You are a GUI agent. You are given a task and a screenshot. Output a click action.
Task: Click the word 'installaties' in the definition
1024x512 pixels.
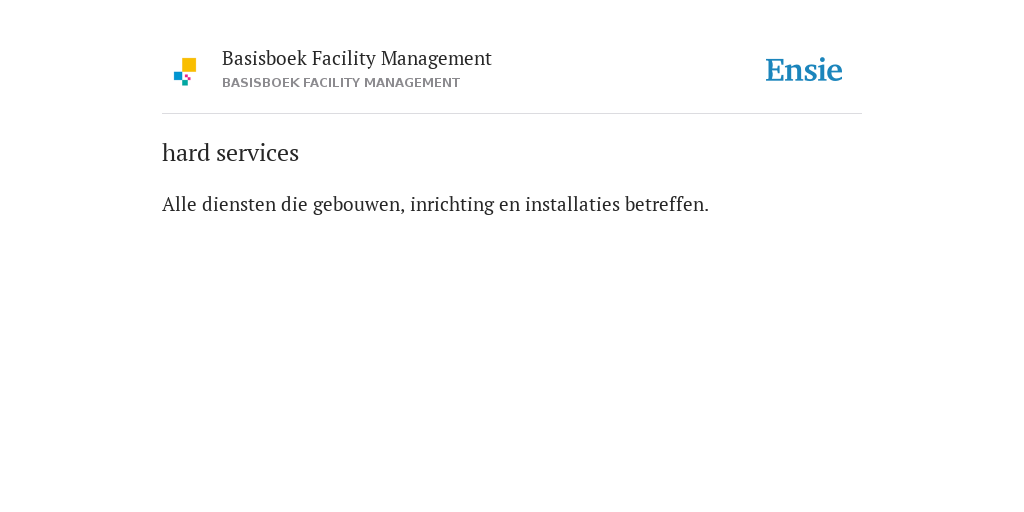point(572,204)
